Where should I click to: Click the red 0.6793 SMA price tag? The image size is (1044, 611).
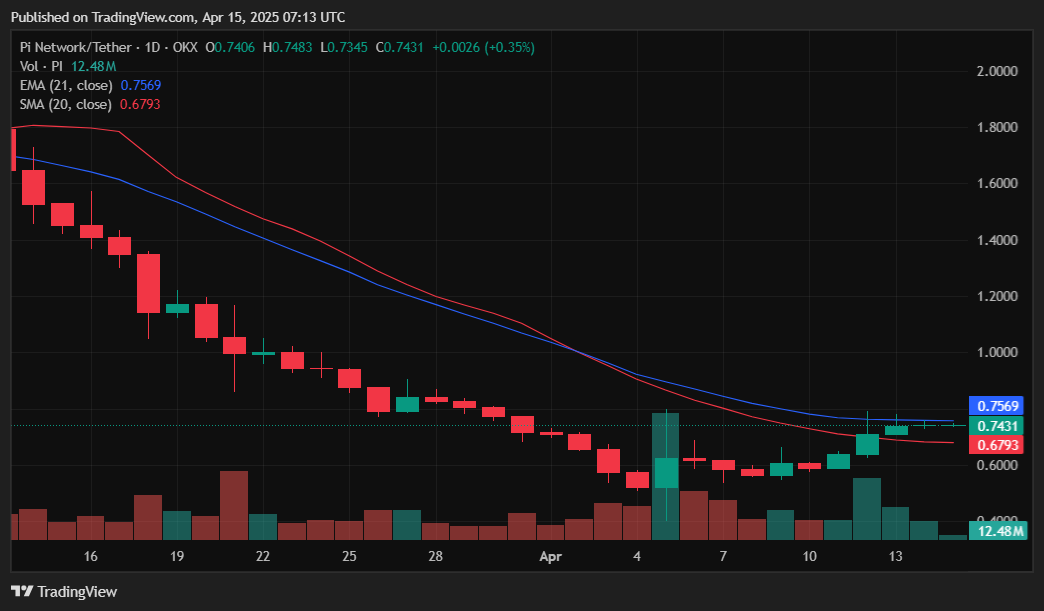[996, 444]
